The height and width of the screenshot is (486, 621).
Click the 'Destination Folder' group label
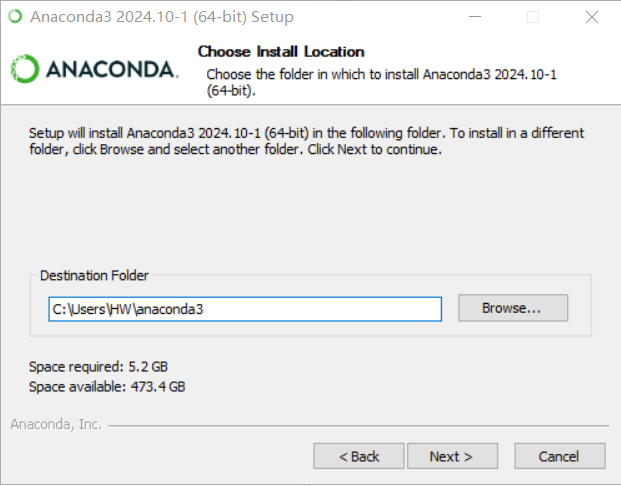pyautogui.click(x=93, y=275)
